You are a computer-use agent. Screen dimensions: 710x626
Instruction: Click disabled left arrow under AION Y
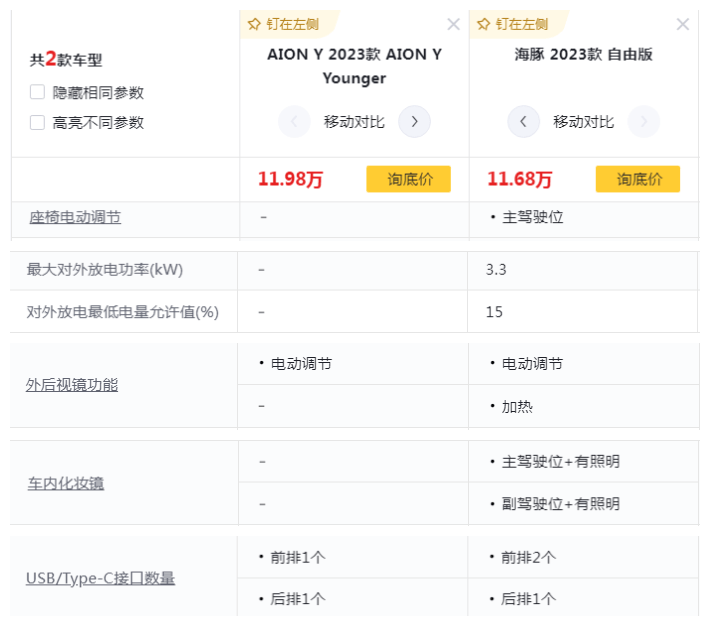coord(294,121)
